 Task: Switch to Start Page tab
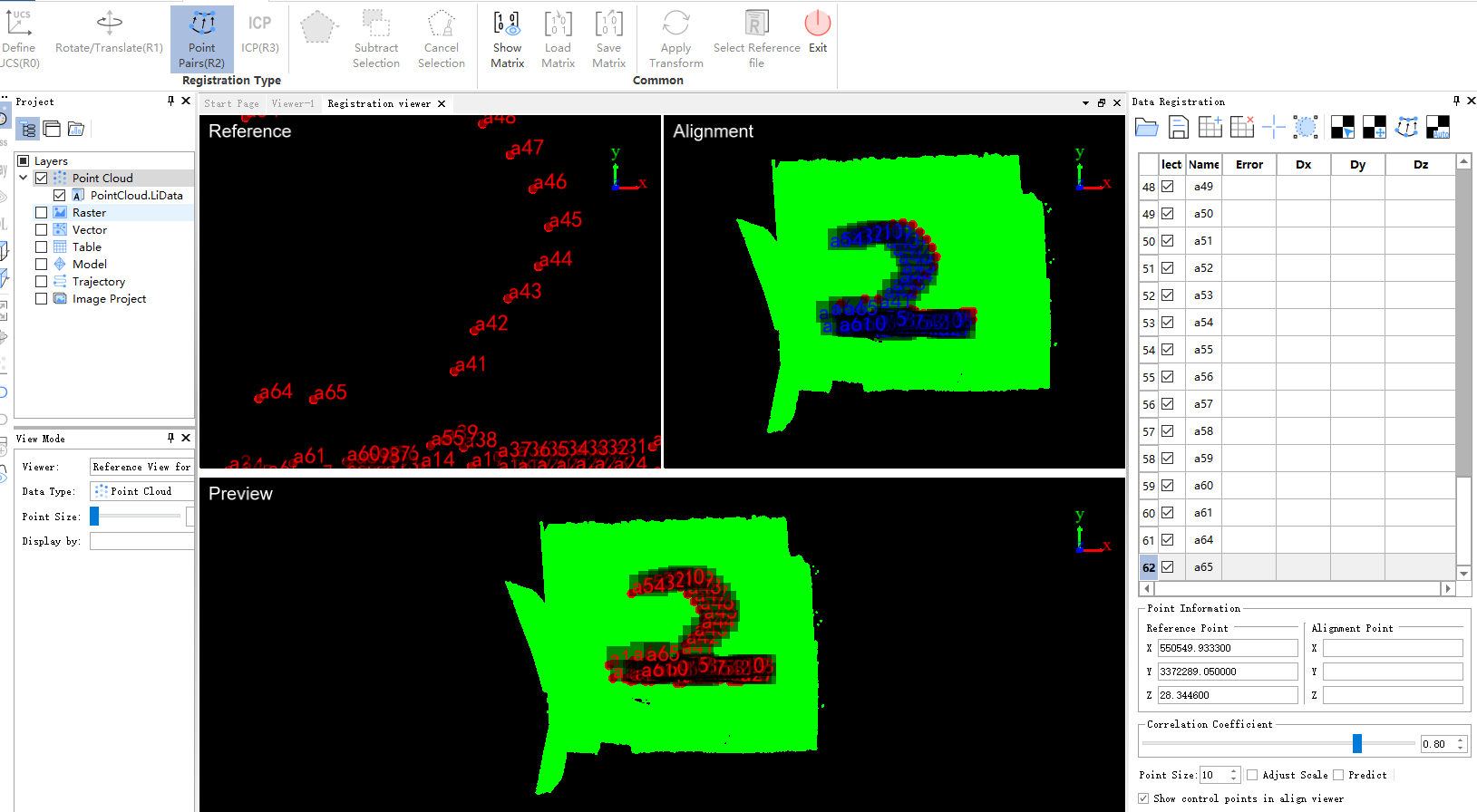[231, 104]
